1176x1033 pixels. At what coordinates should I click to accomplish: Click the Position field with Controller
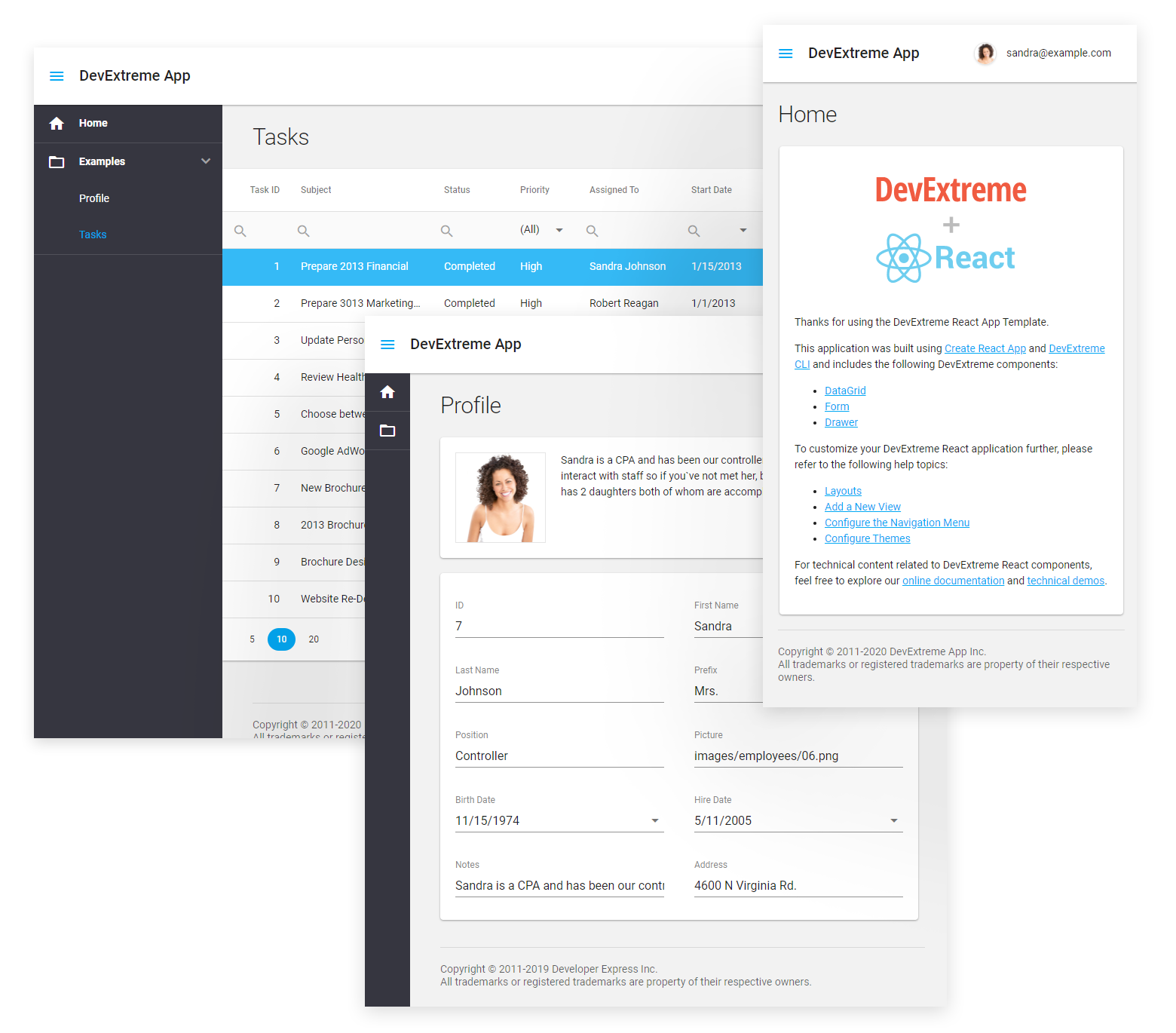[559, 756]
